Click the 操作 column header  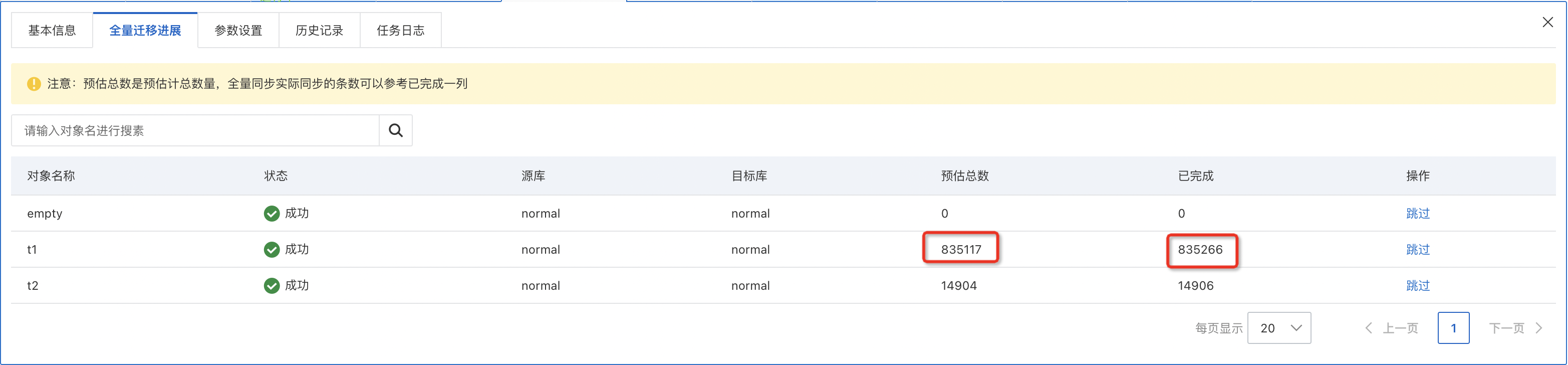1418,176
